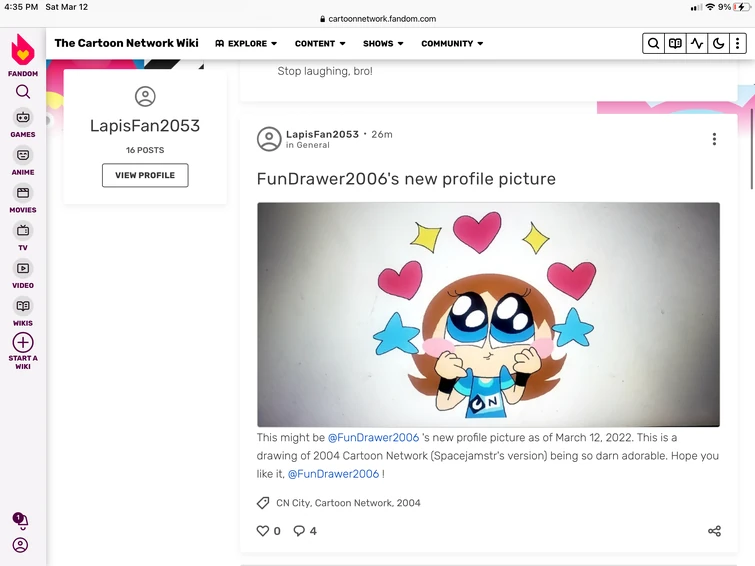Open the Movies section icon
The image size is (755, 566).
(x=23, y=193)
